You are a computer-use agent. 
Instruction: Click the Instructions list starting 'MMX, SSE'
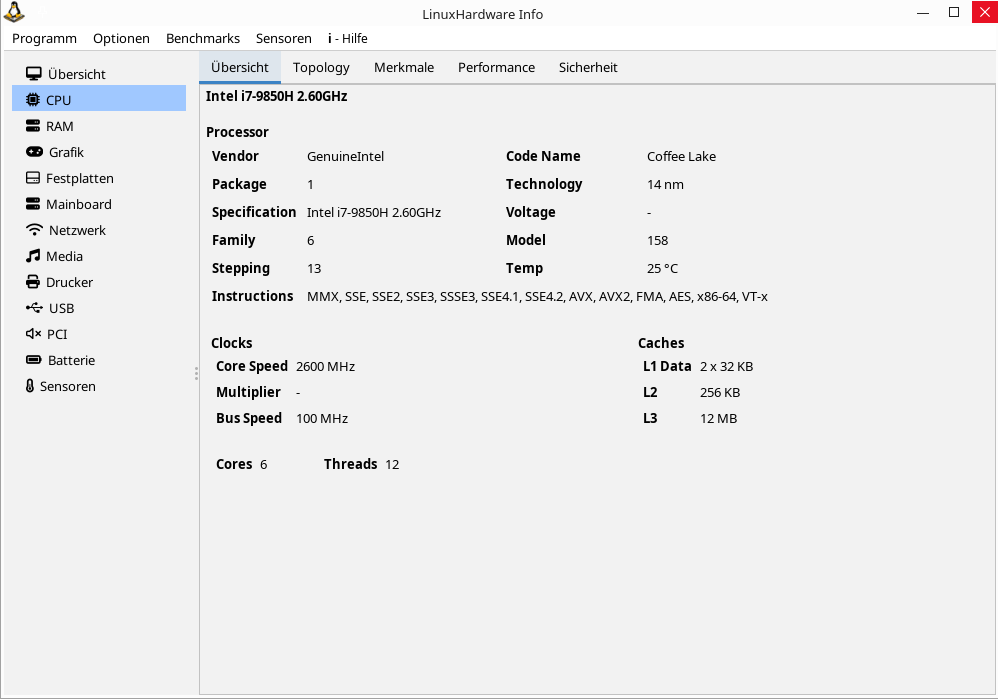[537, 297]
